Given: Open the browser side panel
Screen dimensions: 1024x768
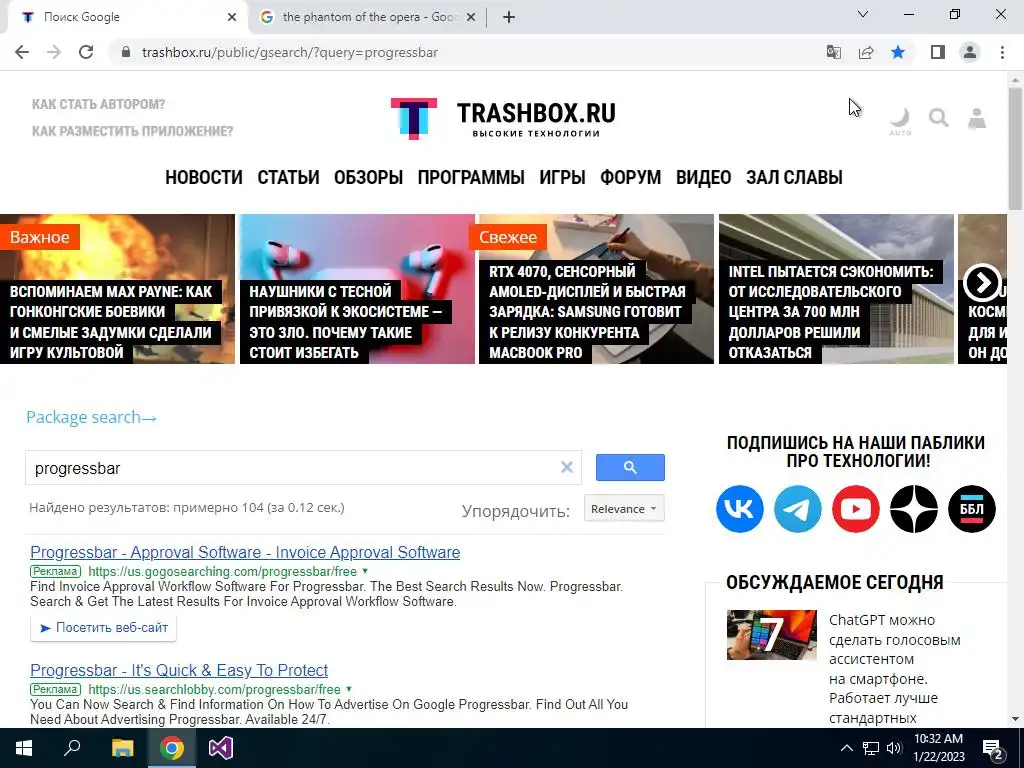Looking at the screenshot, I should click(937, 52).
